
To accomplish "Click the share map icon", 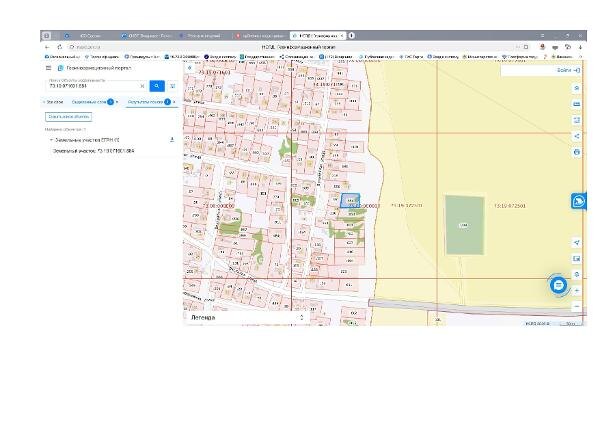I will (577, 136).
